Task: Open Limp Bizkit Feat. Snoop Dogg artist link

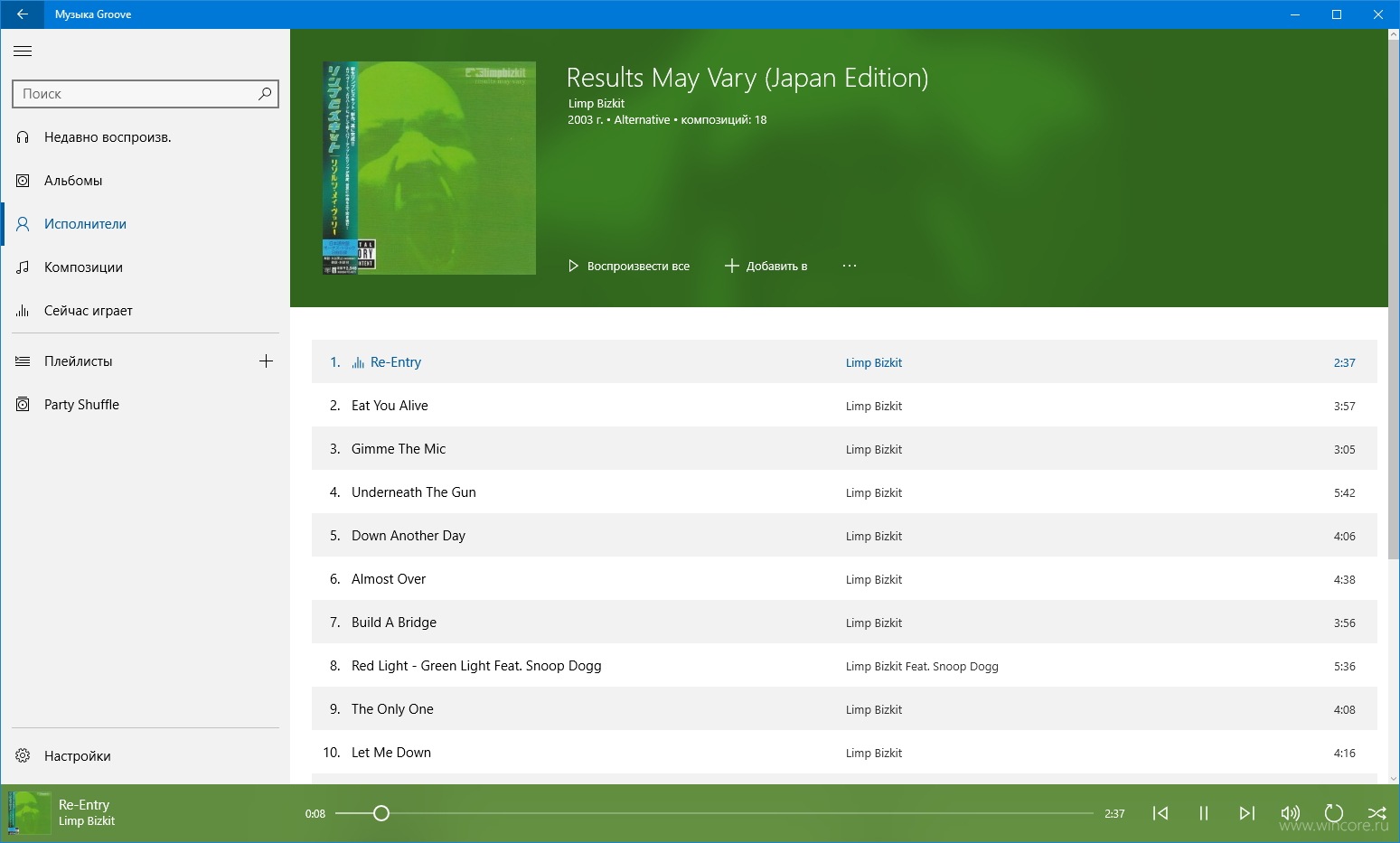Action: 922,666
